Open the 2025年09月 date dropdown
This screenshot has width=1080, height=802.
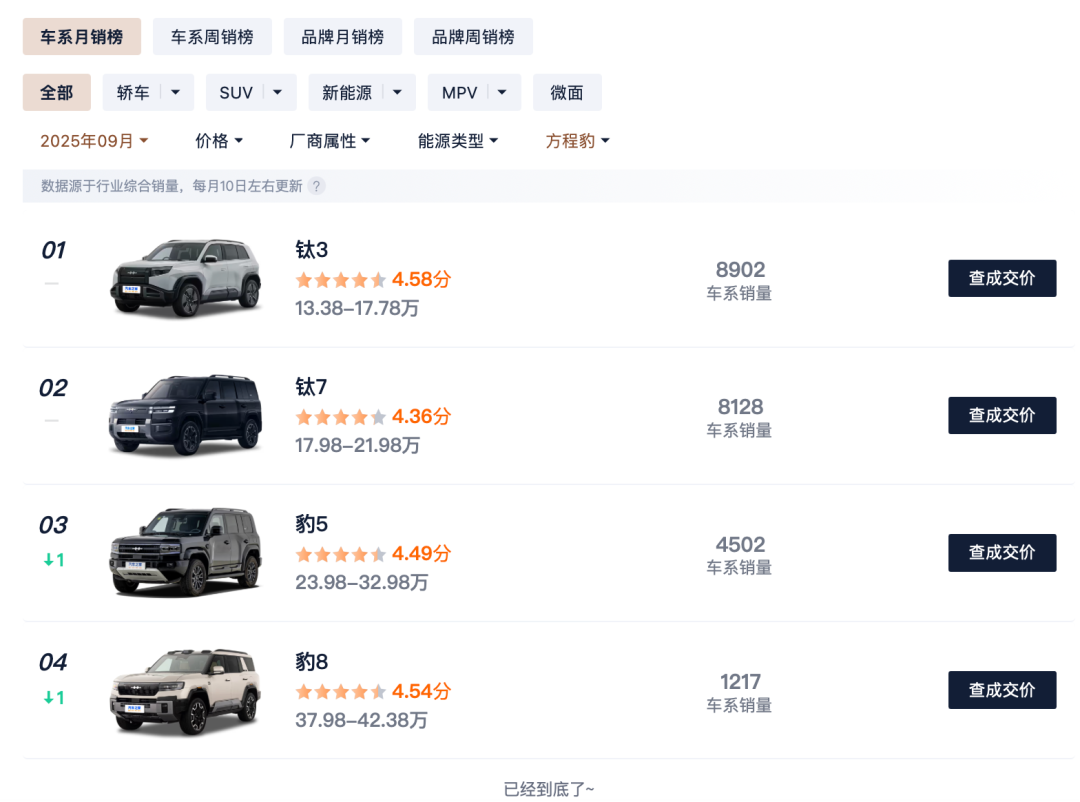tap(94, 141)
